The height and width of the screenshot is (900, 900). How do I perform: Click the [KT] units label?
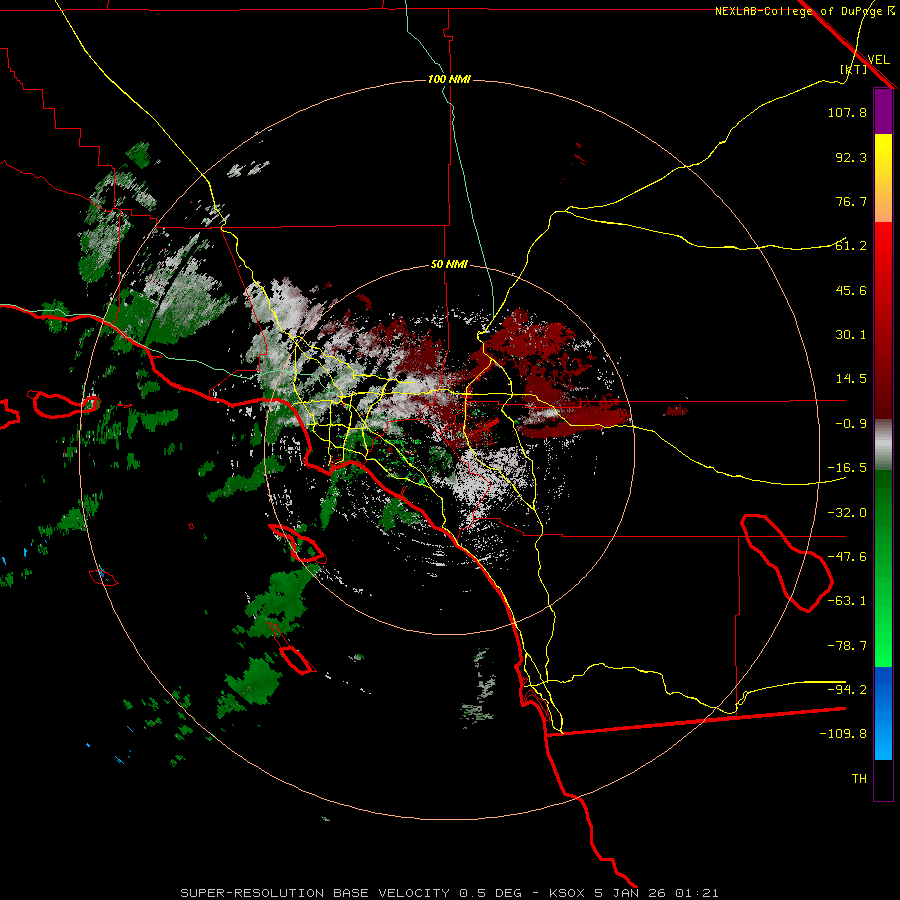click(854, 69)
